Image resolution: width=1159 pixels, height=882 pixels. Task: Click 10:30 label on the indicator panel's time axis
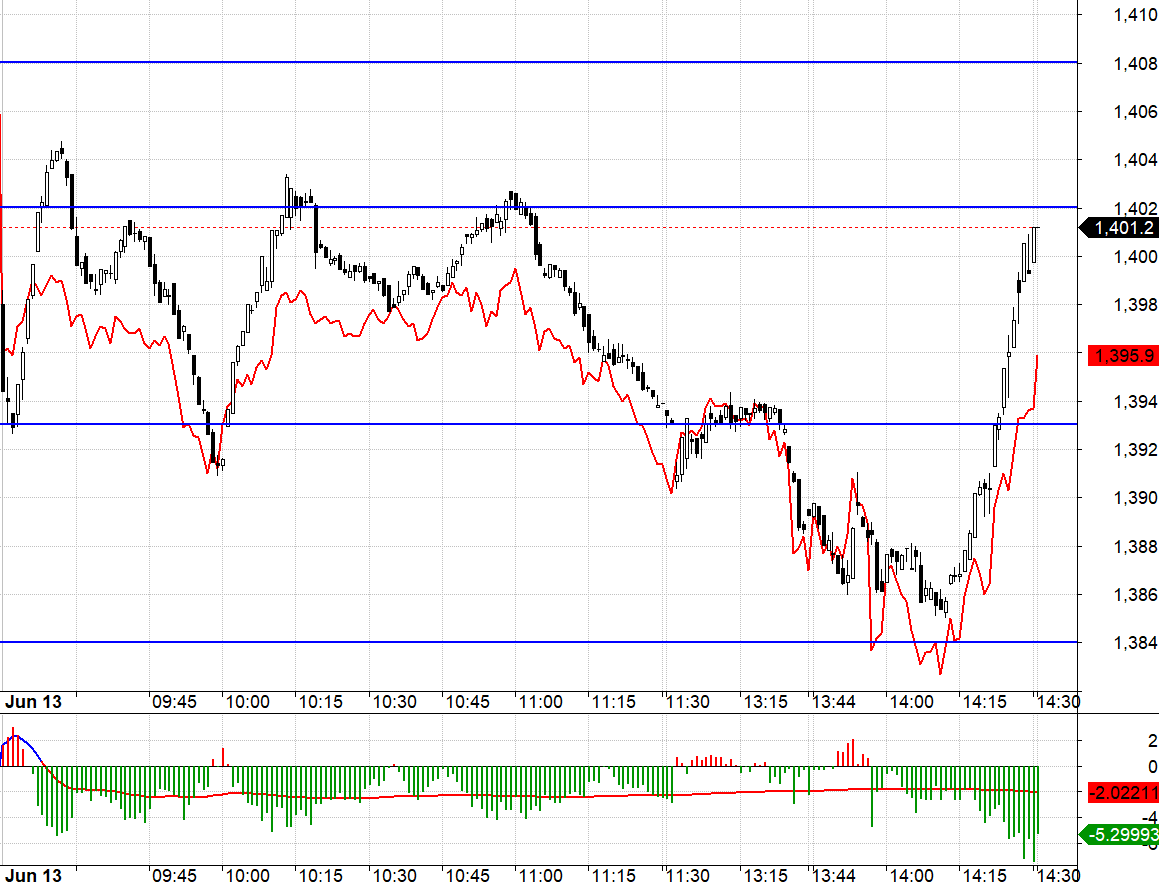click(x=394, y=875)
